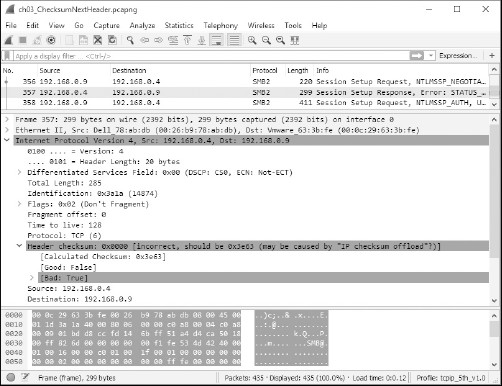
Task: Open the Analyze menu
Action: tap(142, 25)
